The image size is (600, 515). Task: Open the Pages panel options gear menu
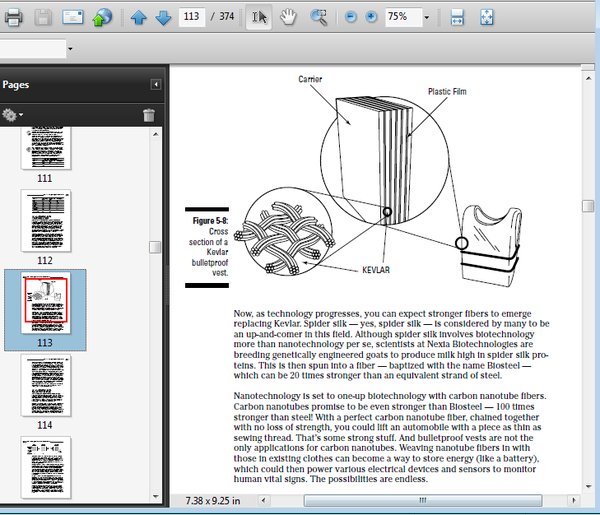point(13,115)
